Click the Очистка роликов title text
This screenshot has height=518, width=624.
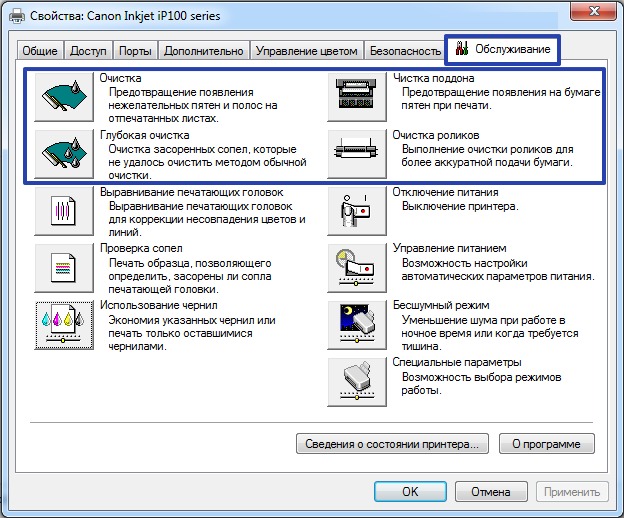point(436,135)
